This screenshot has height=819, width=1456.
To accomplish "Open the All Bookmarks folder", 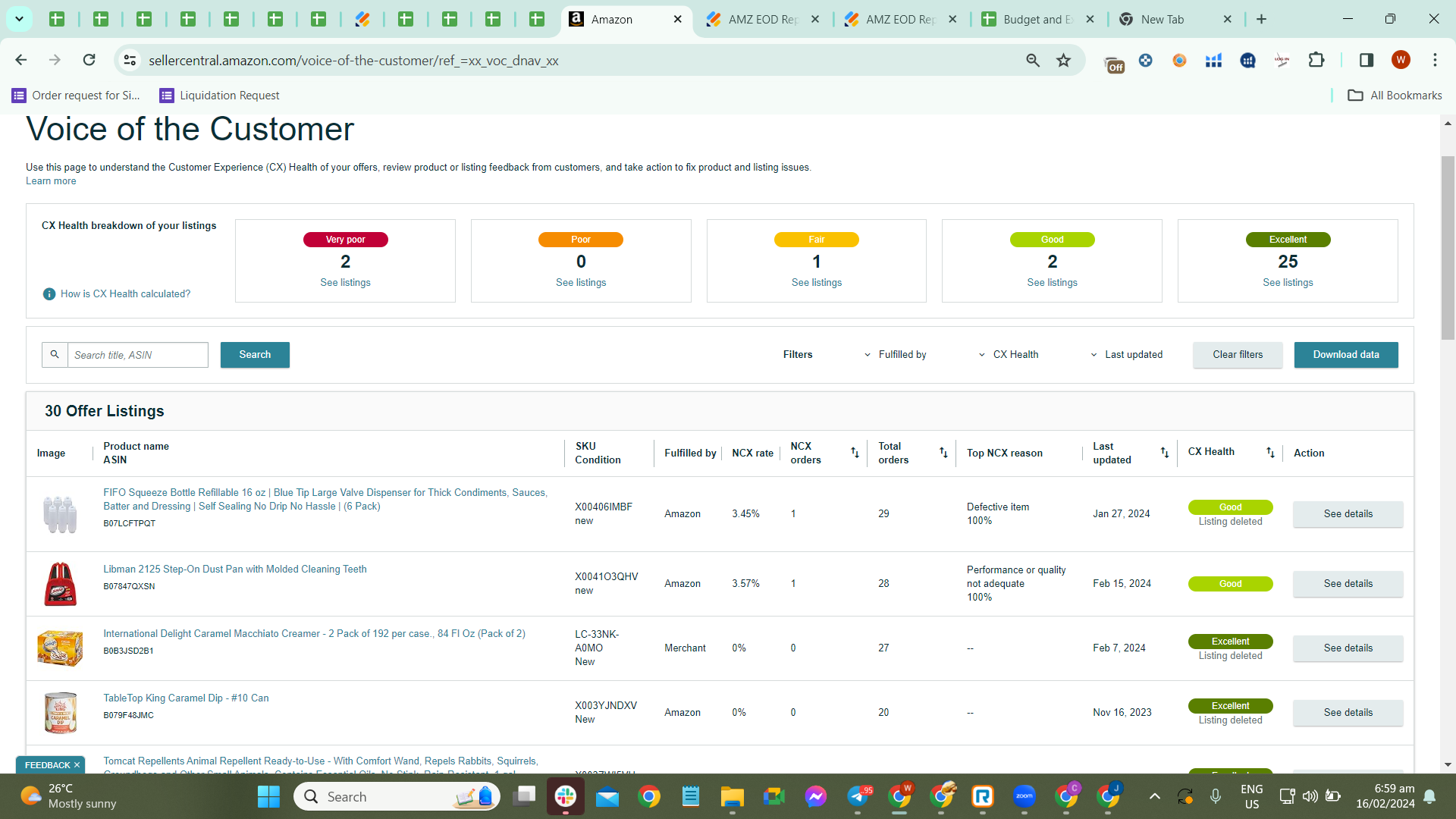I will point(1395,96).
